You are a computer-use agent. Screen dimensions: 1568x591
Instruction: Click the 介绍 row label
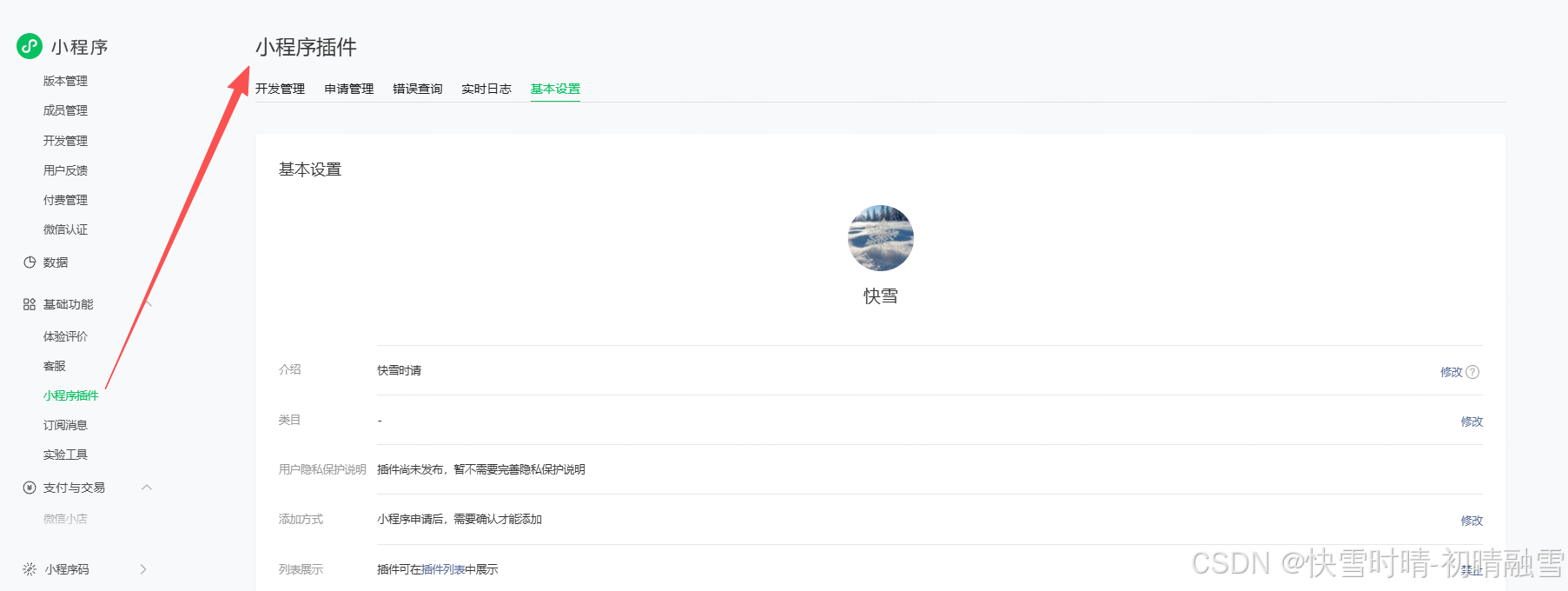[289, 369]
